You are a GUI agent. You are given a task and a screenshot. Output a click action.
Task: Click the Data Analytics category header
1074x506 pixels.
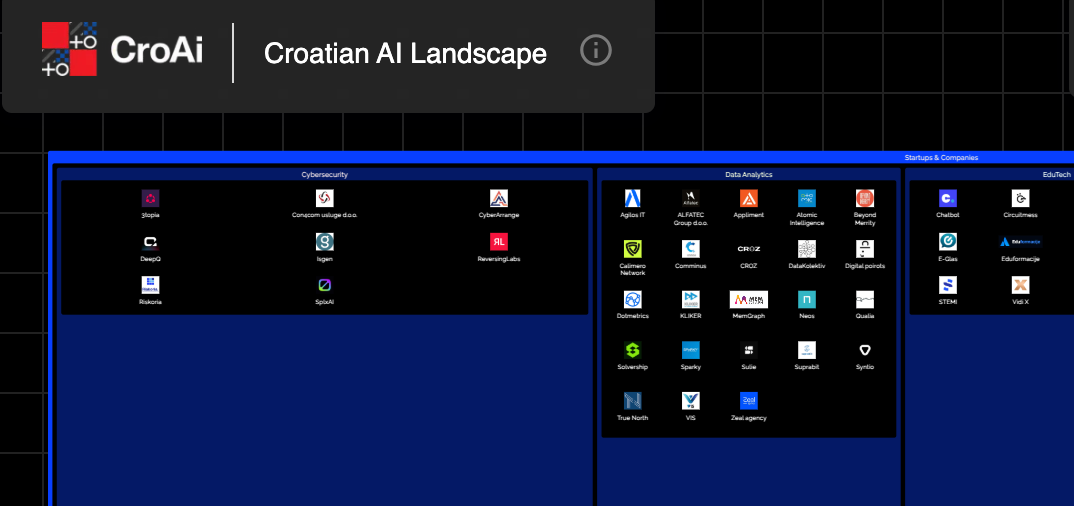[749, 175]
